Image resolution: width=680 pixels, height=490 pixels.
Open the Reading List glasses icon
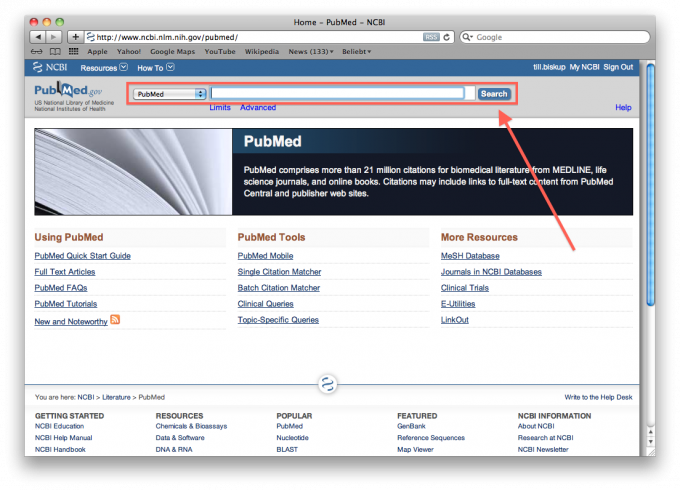(37, 52)
